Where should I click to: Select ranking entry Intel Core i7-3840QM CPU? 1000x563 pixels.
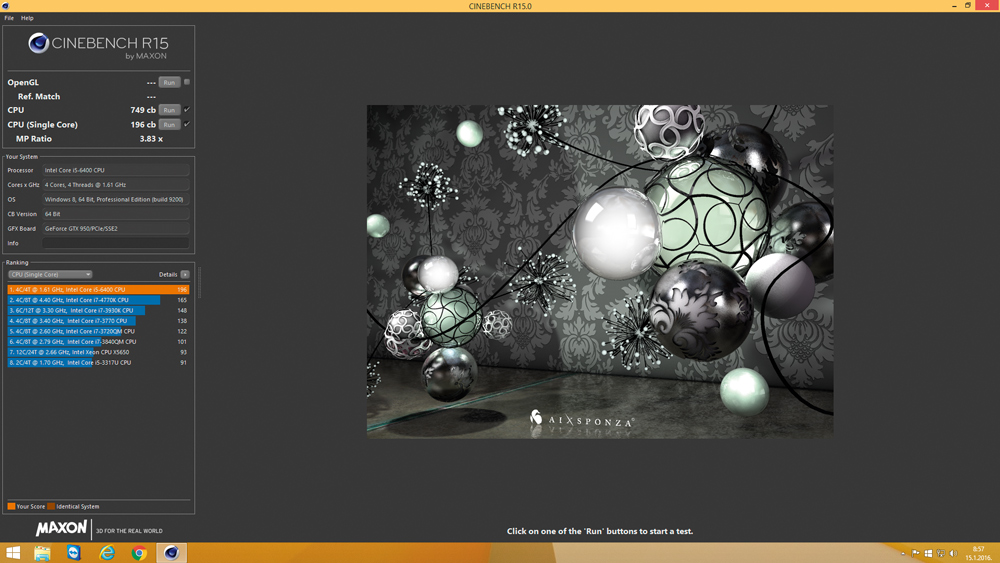[x=98, y=342]
